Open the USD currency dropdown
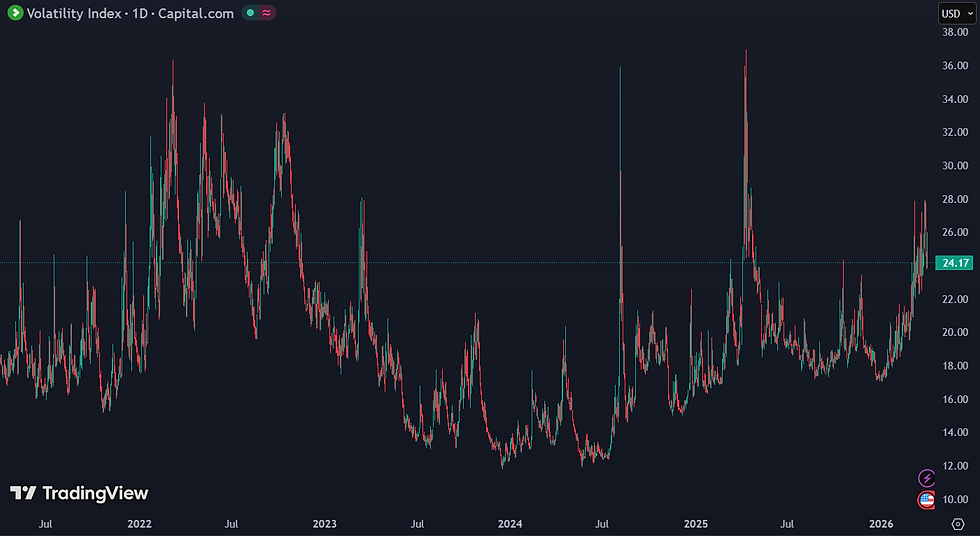This screenshot has width=980, height=536. [957, 13]
